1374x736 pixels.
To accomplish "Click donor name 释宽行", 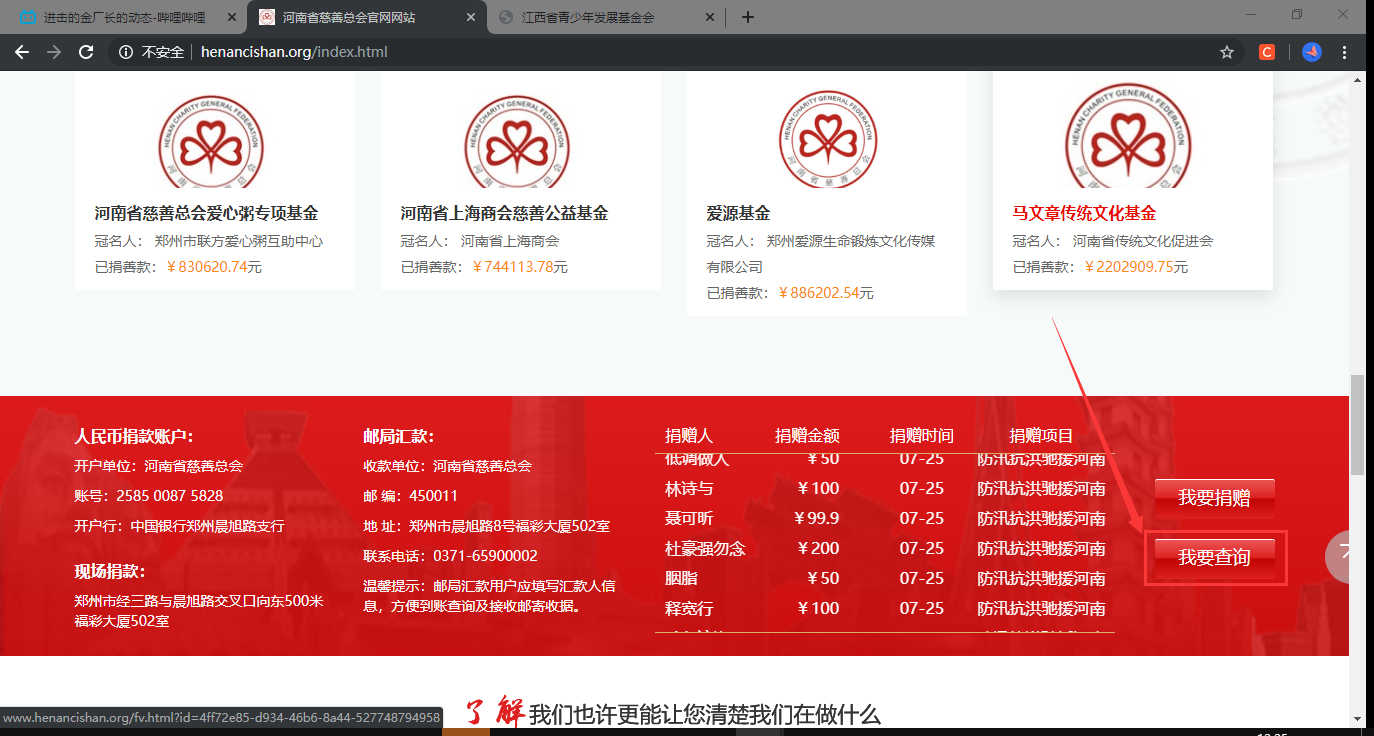I will point(689,609).
